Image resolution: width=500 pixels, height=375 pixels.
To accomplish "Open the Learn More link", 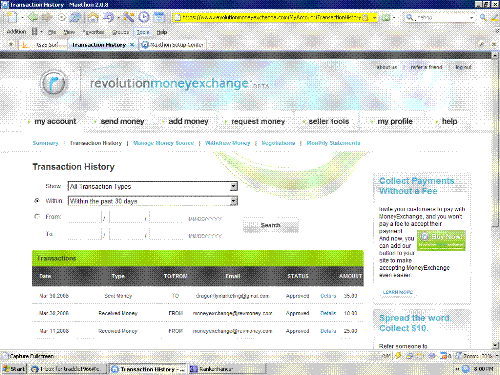I will [398, 292].
